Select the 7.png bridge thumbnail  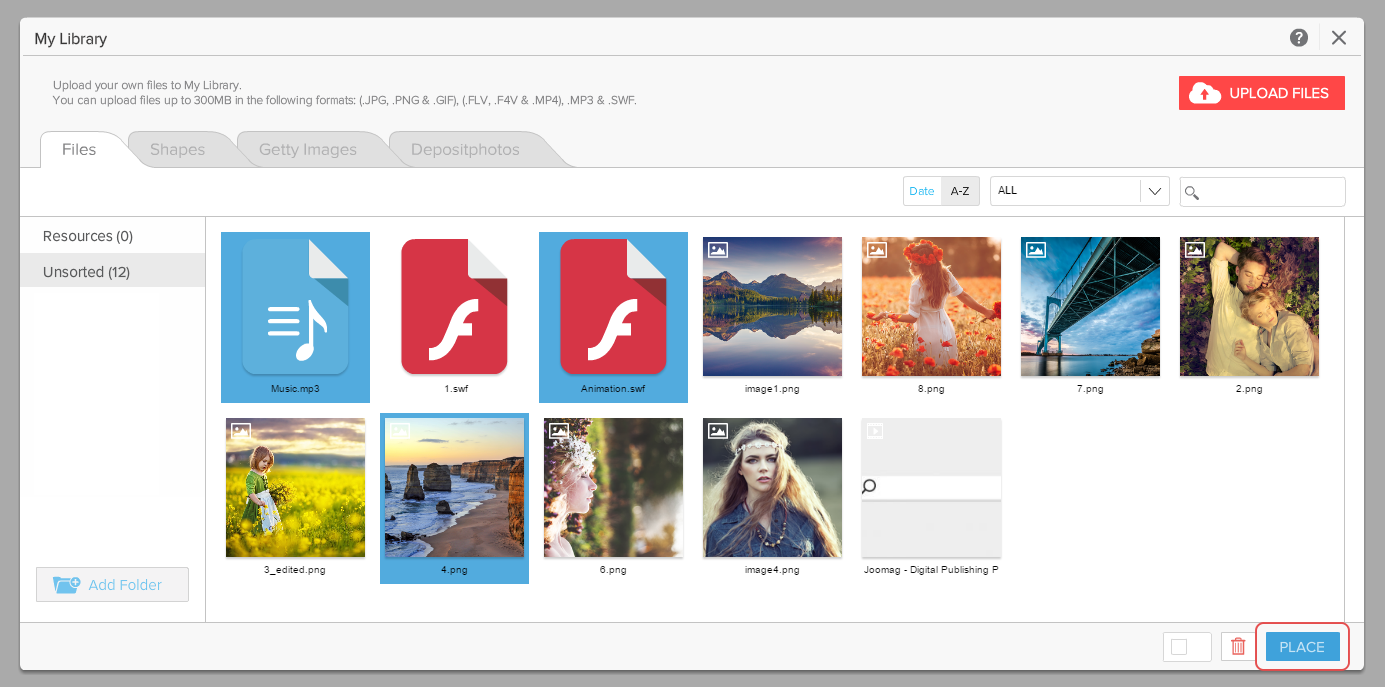coord(1090,307)
